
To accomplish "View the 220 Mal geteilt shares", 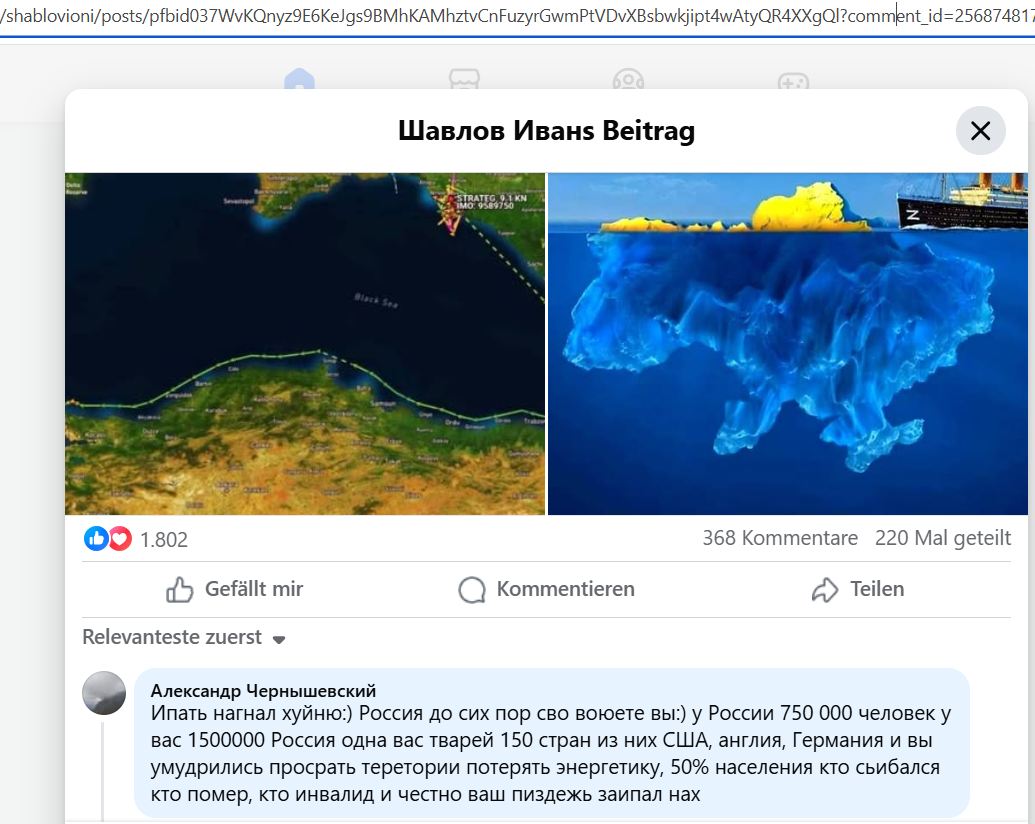I will pyautogui.click(x=942, y=538).
